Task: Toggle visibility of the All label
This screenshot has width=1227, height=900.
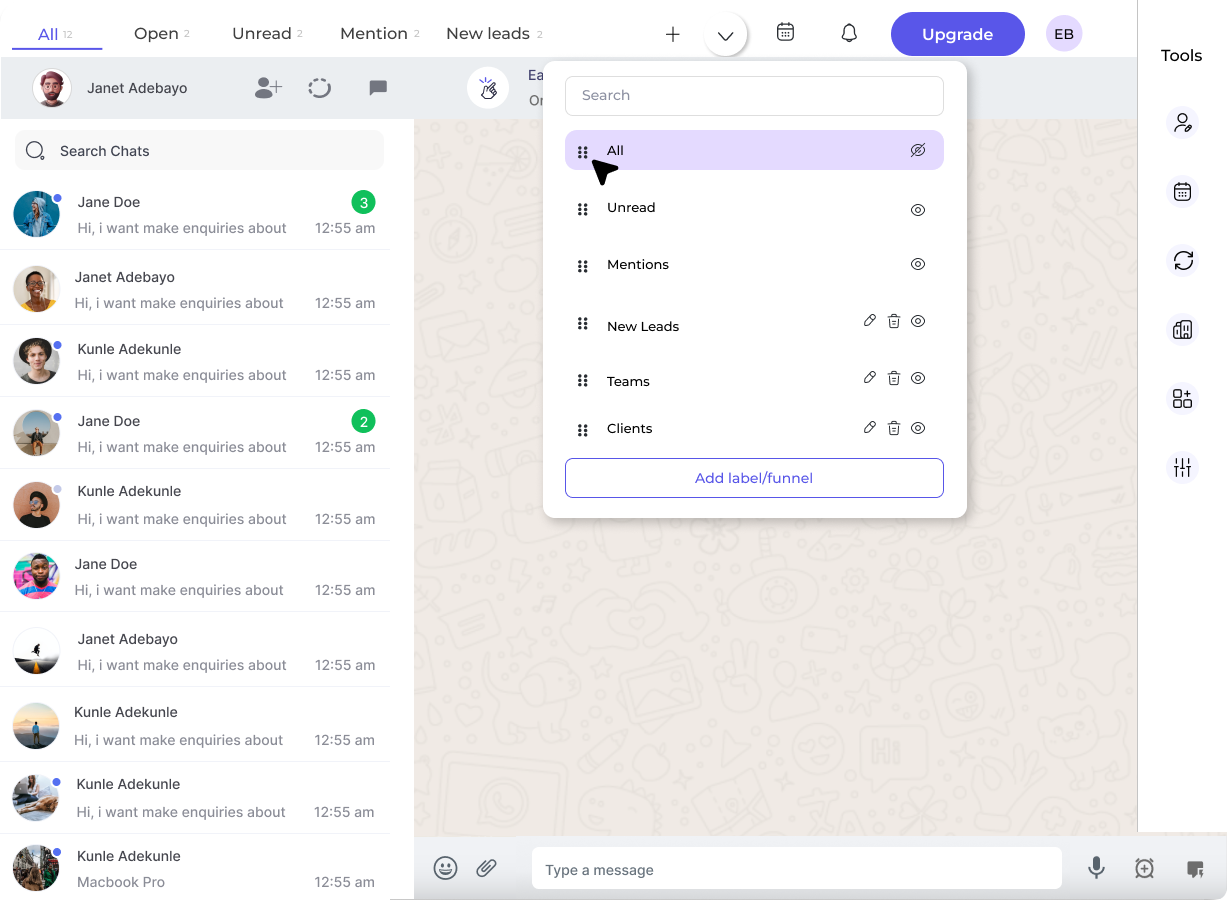Action: (918, 150)
